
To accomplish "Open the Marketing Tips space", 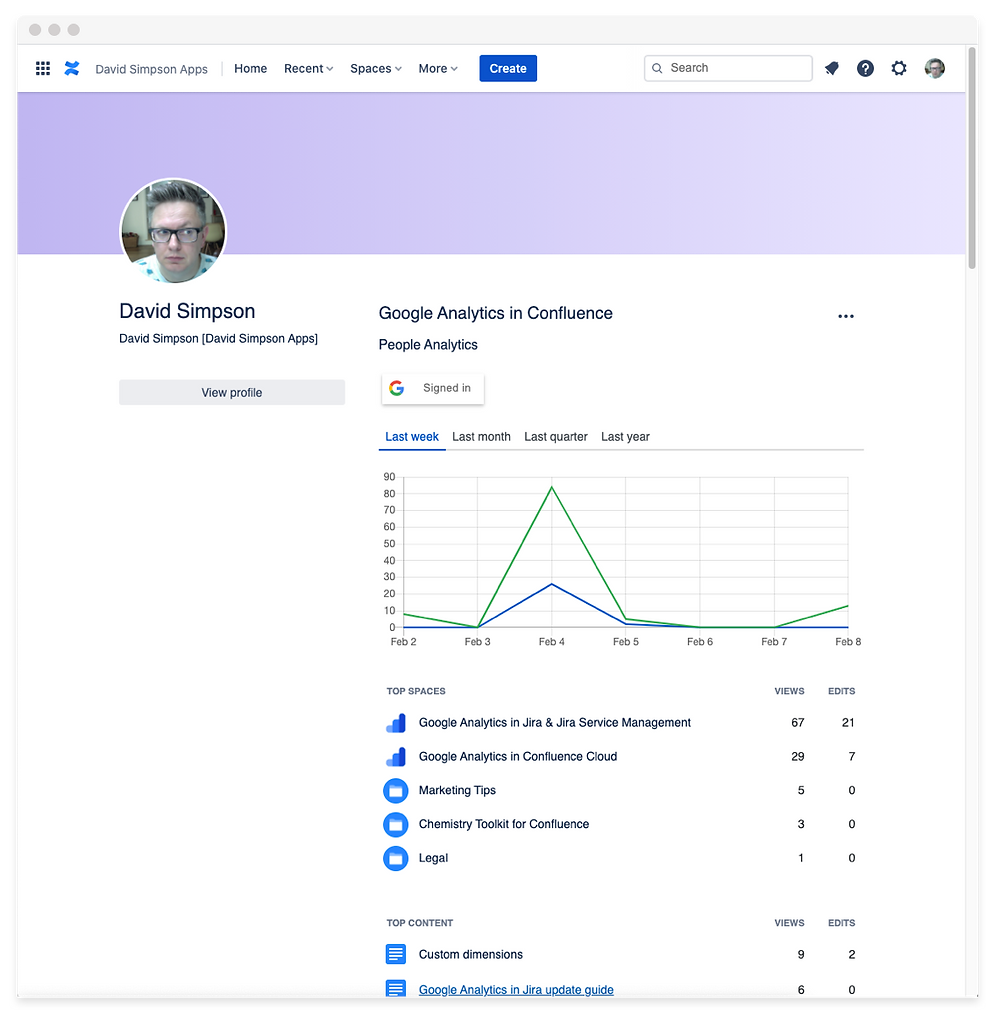I will 457,790.
